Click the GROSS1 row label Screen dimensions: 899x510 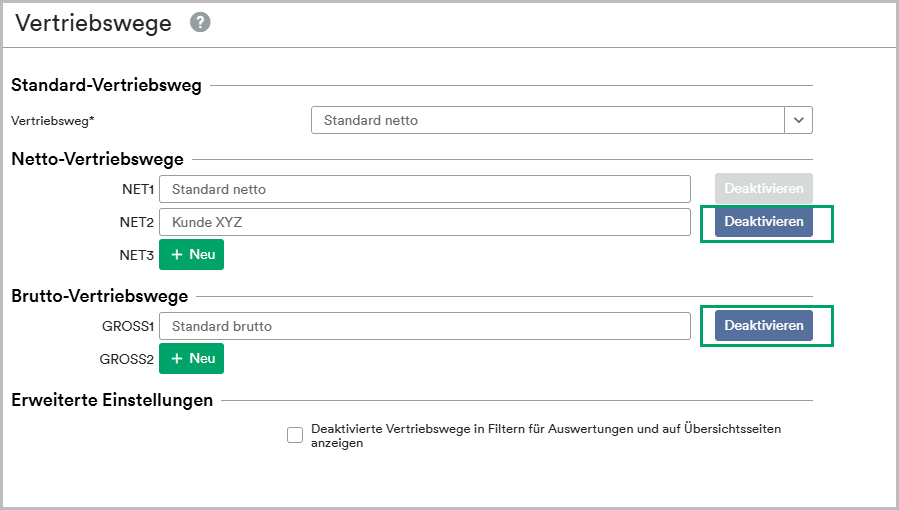pyautogui.click(x=128, y=326)
